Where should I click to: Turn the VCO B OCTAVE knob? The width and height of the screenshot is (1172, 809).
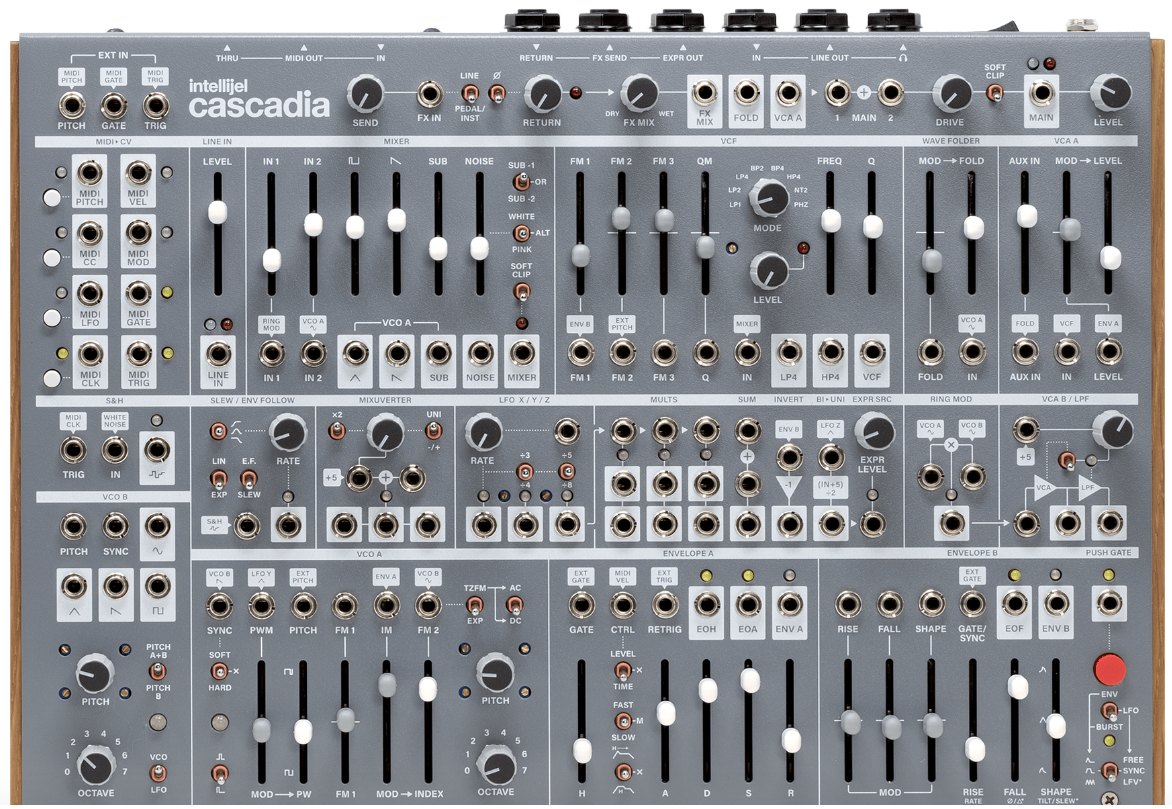click(x=95, y=763)
